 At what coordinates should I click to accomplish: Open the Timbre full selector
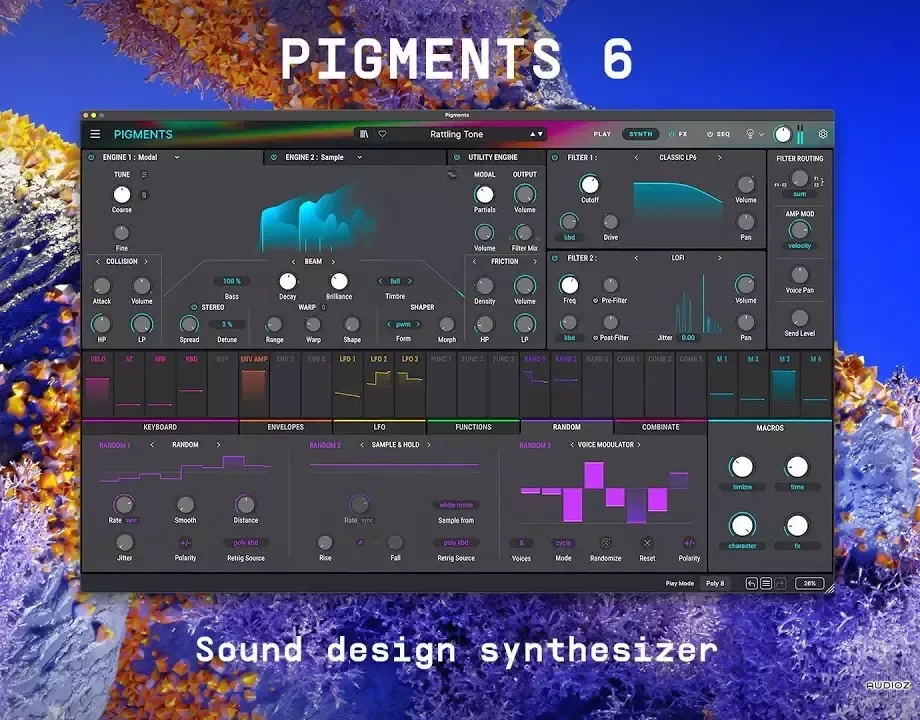pos(395,281)
